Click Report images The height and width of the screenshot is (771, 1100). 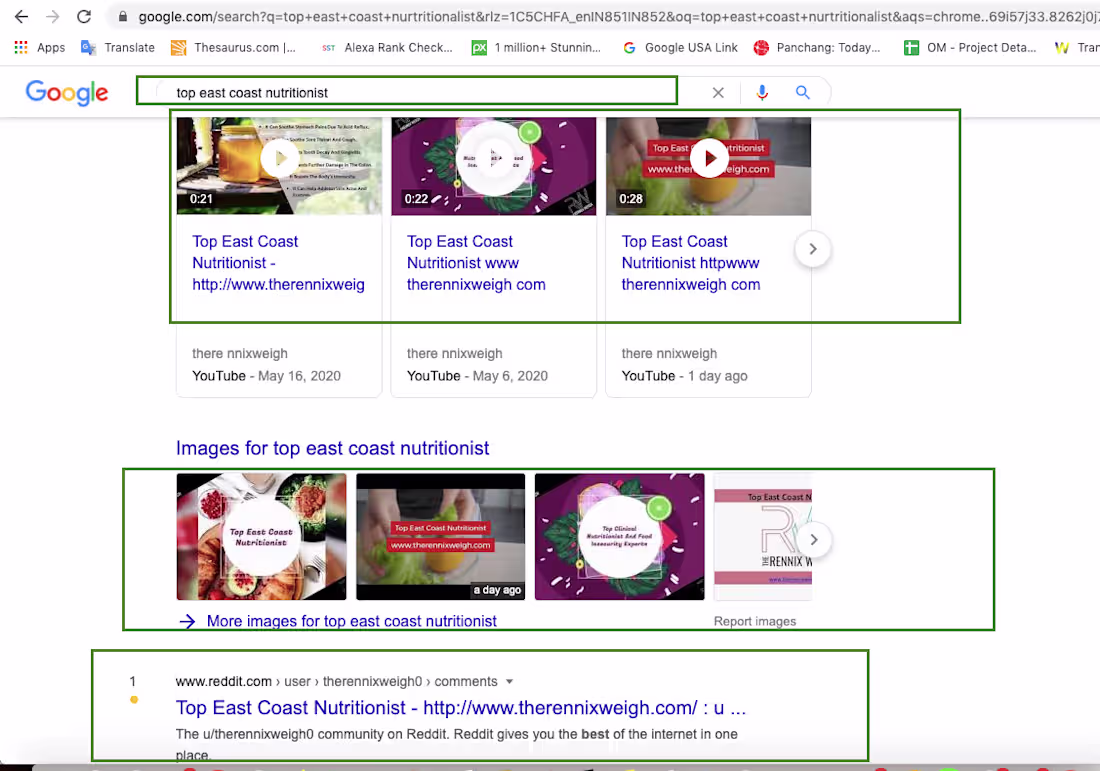755,621
